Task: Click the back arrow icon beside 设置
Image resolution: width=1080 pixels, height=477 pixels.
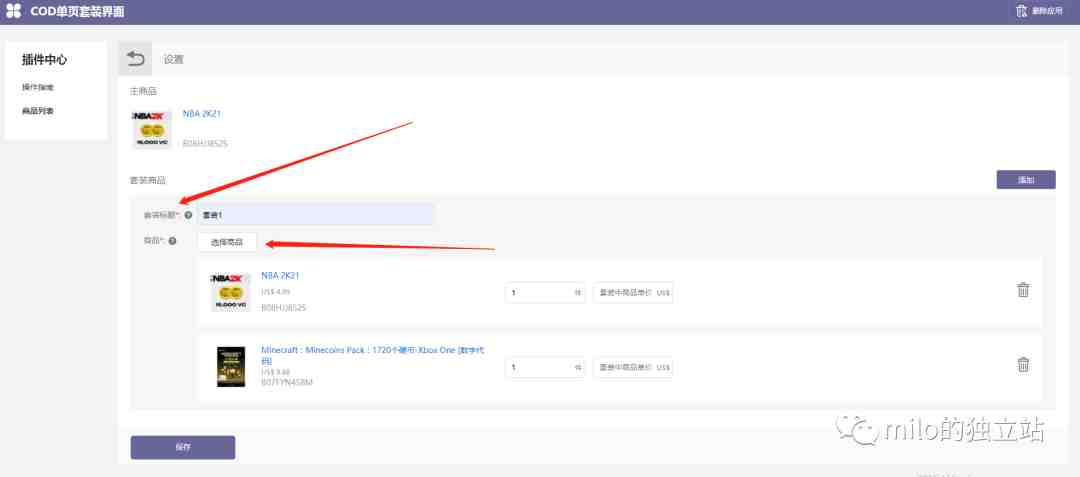Action: pos(135,59)
